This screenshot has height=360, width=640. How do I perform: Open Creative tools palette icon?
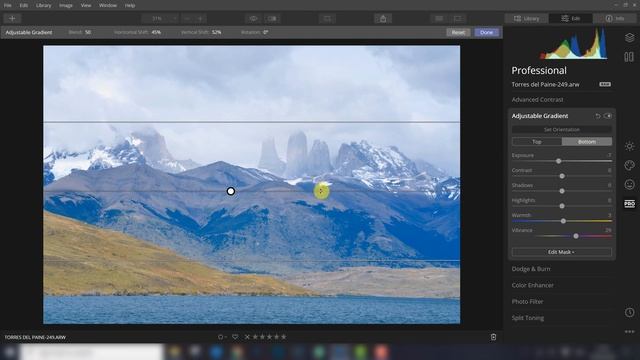629,165
